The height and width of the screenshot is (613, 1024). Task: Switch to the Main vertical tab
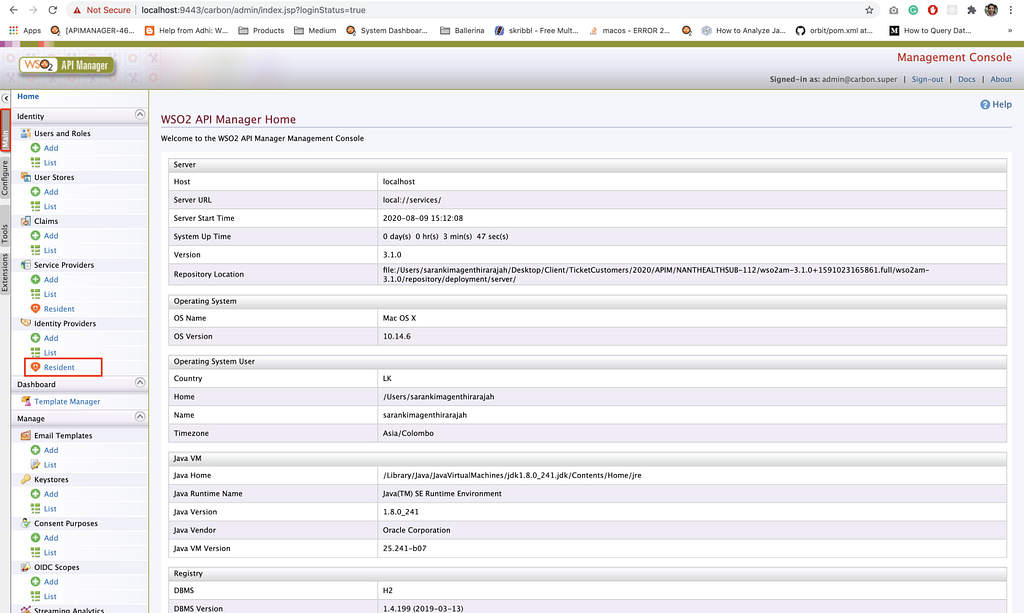pyautogui.click(x=5, y=131)
